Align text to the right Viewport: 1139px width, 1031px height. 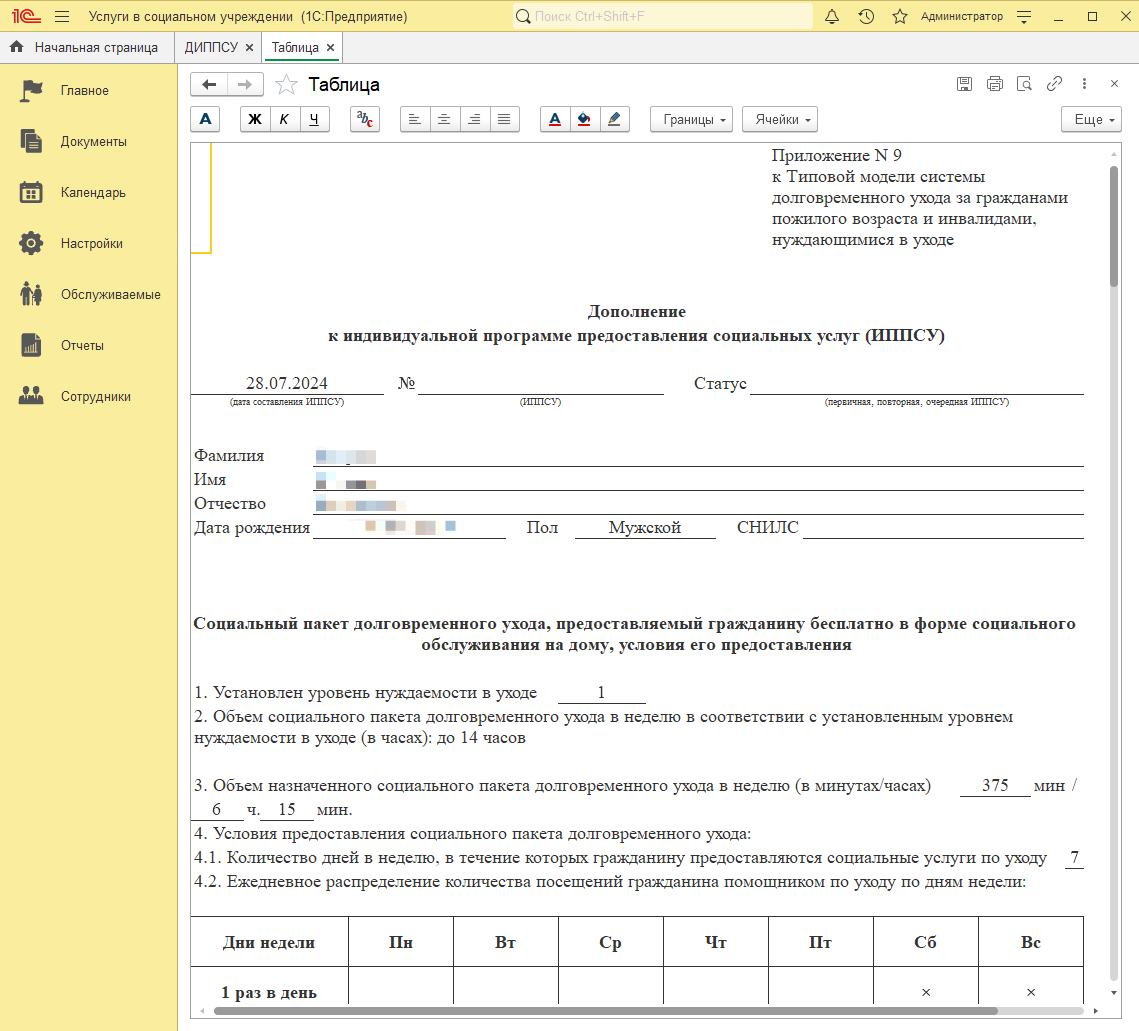474,119
